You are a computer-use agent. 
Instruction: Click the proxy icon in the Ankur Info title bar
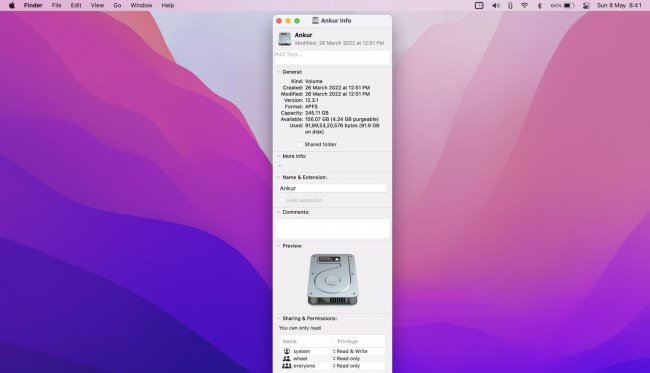315,20
